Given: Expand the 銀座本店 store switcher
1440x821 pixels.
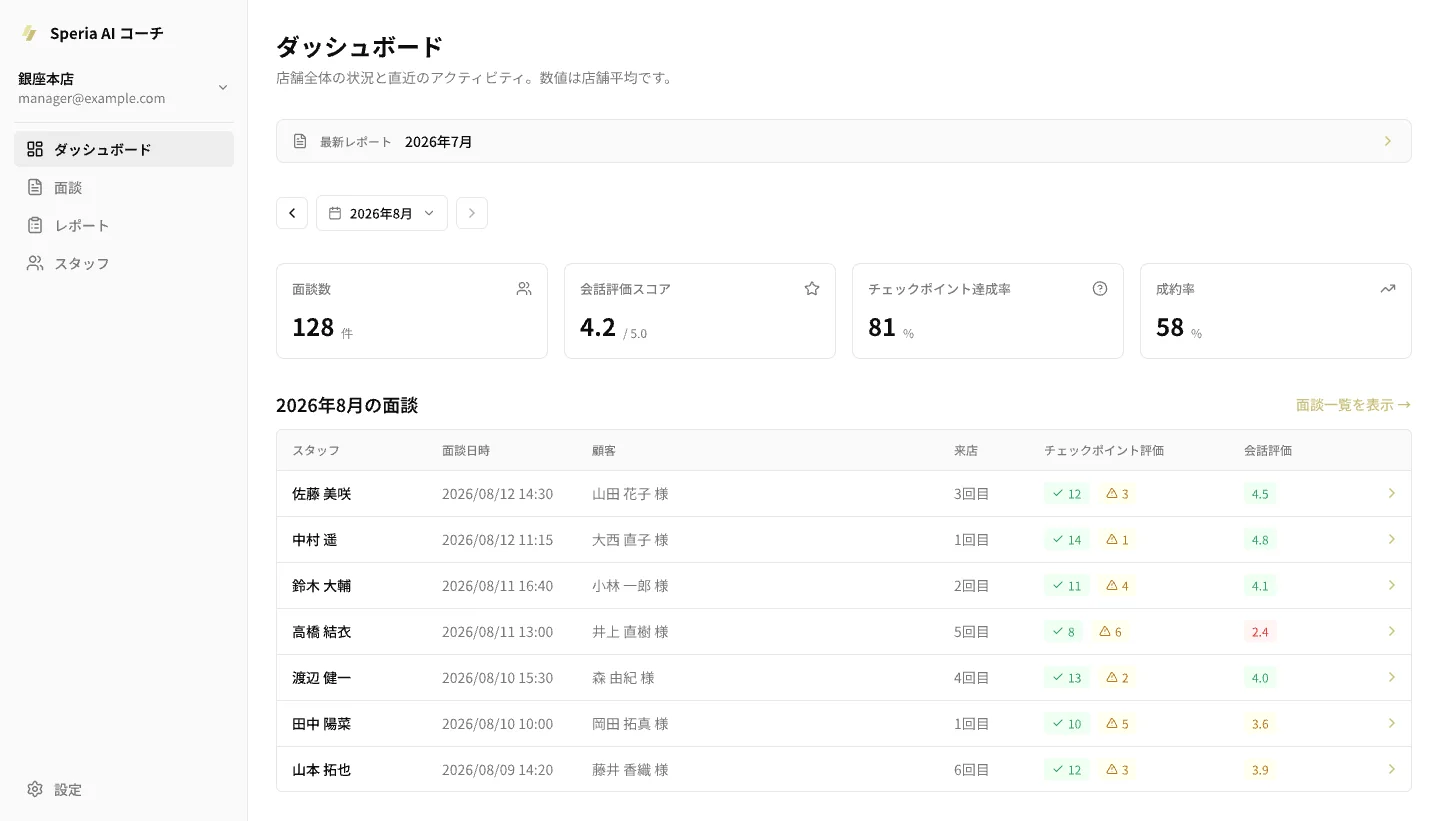Looking at the screenshot, I should click(124, 87).
